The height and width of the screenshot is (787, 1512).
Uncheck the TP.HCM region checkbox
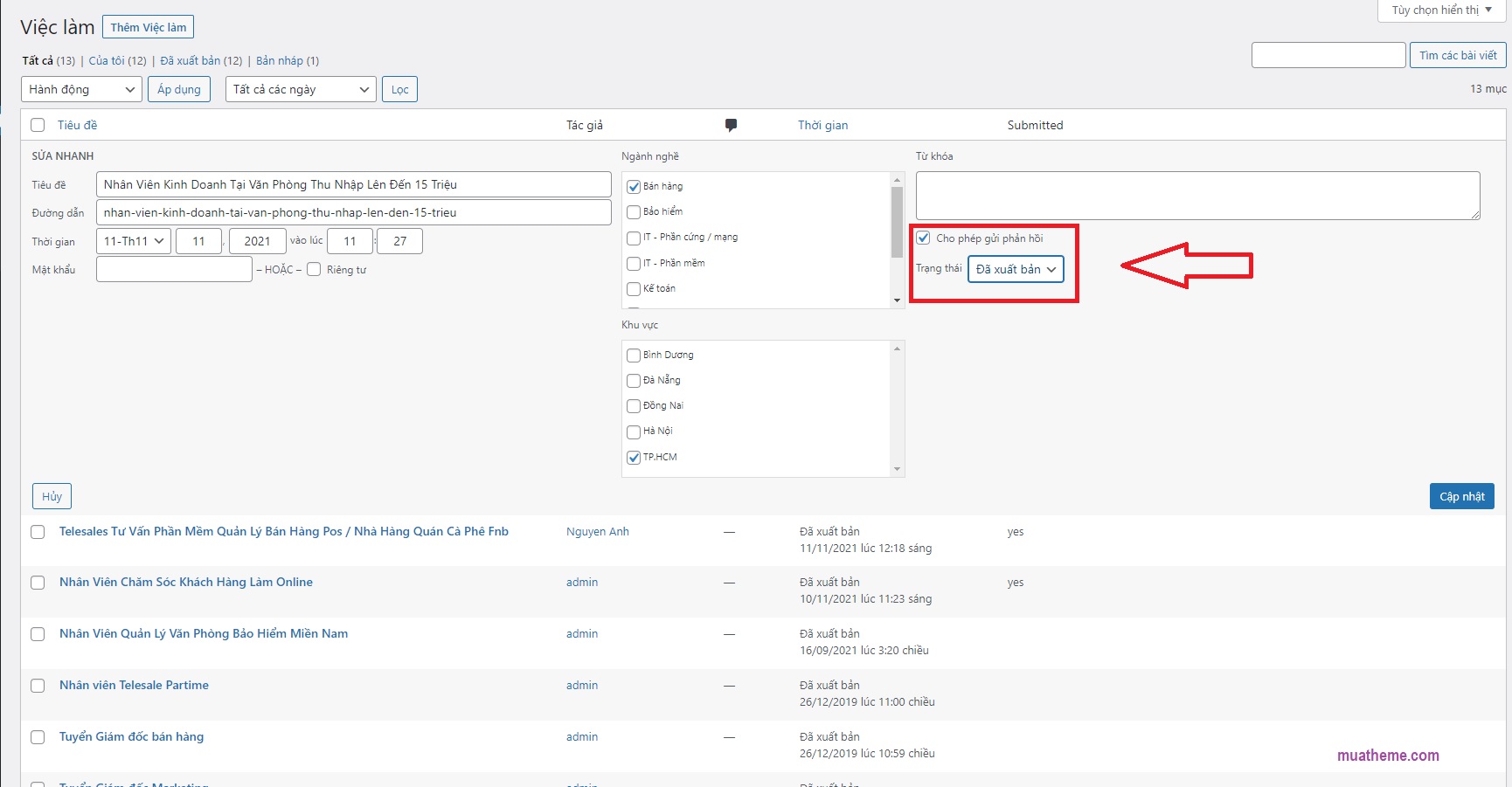(x=634, y=458)
